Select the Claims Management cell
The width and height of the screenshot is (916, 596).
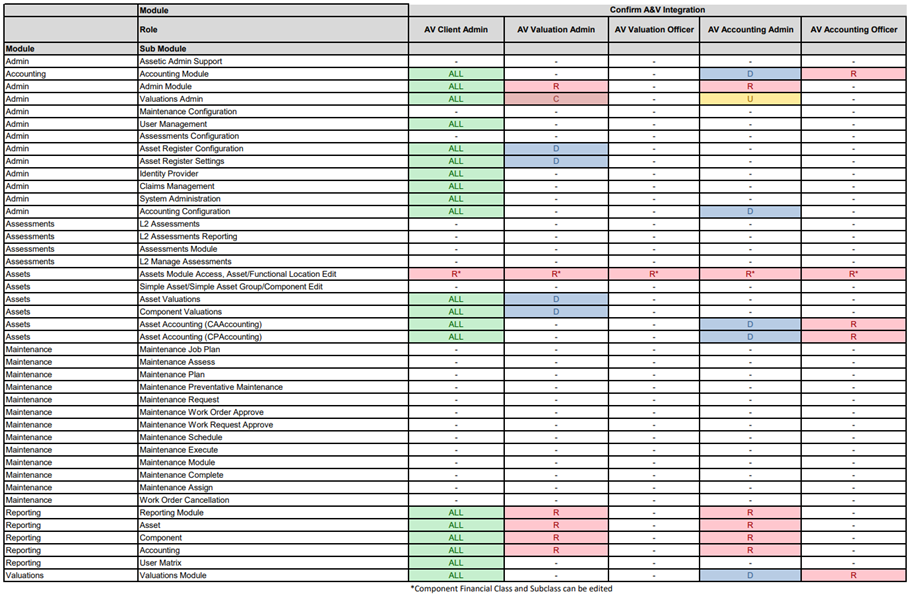coord(273,186)
